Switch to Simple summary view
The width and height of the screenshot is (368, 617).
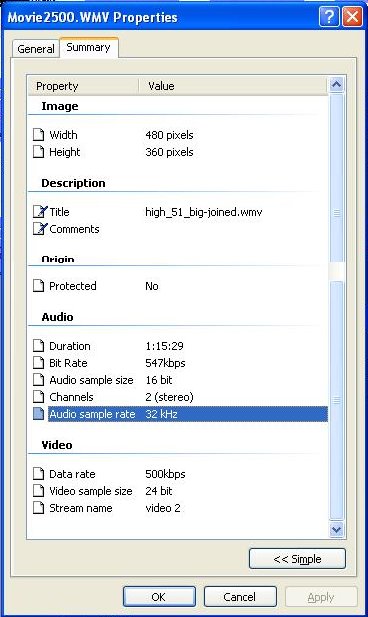[x=298, y=559]
